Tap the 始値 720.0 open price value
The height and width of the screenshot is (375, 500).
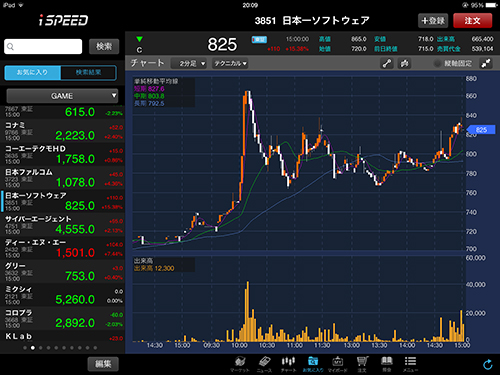tap(359, 49)
